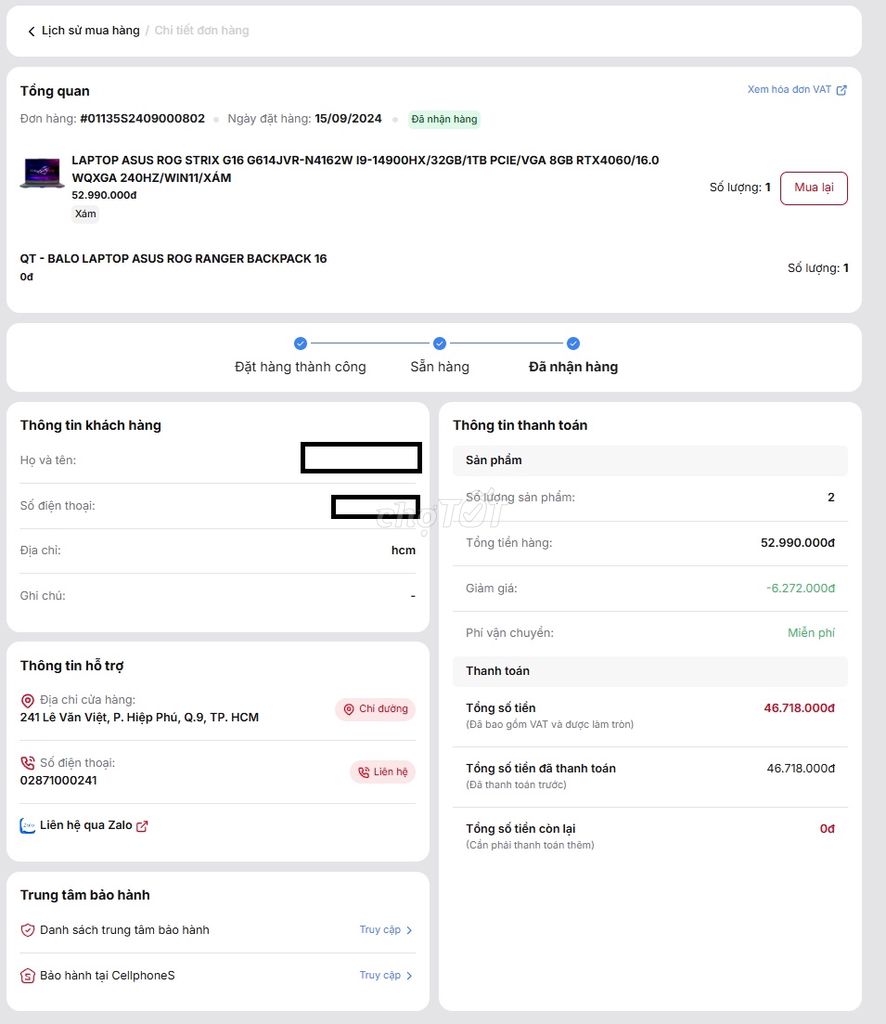Click the Miễn phí shipping value

(811, 633)
